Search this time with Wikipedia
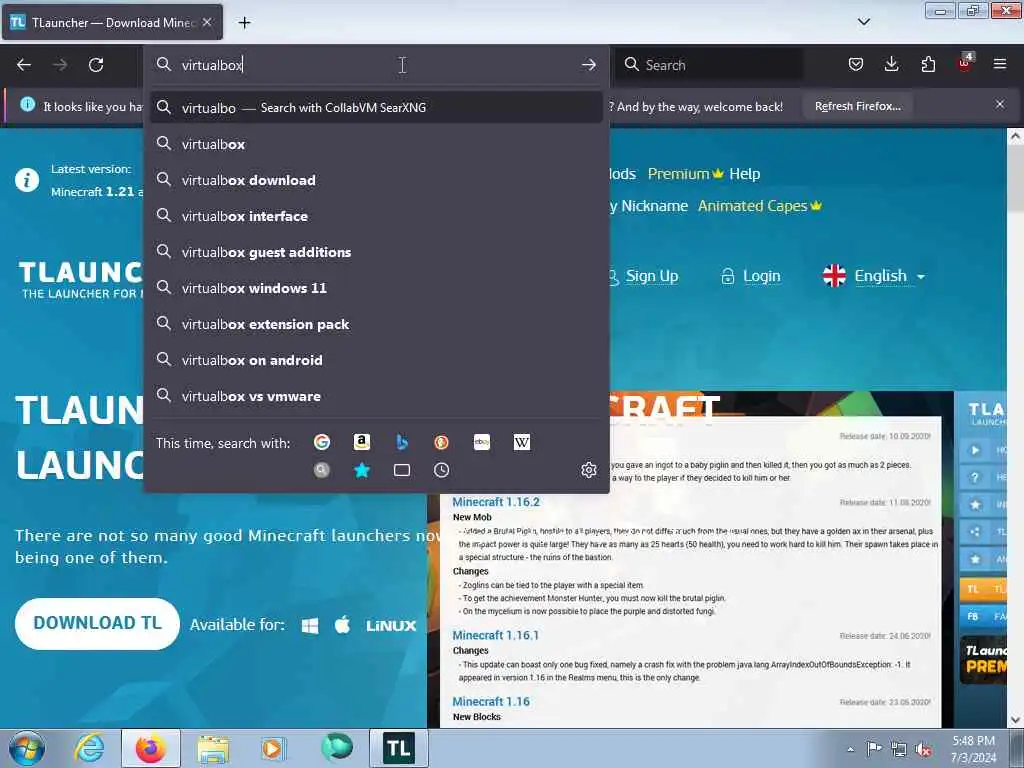Image resolution: width=1024 pixels, height=768 pixels. [522, 442]
